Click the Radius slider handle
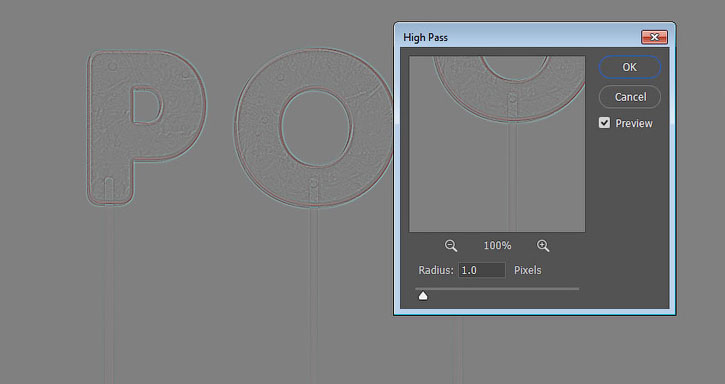725x384 pixels. (423, 296)
